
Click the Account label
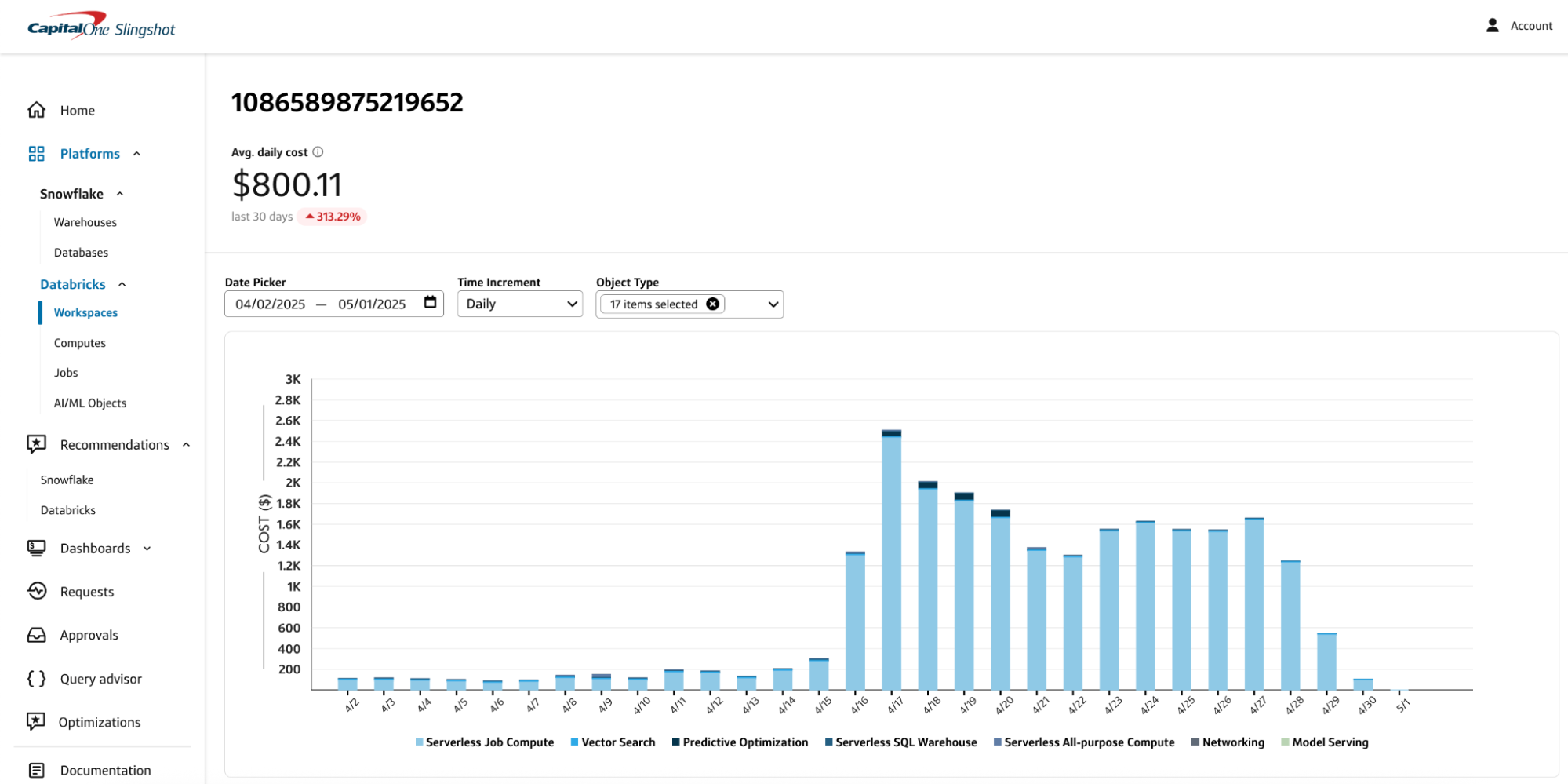(x=1531, y=26)
